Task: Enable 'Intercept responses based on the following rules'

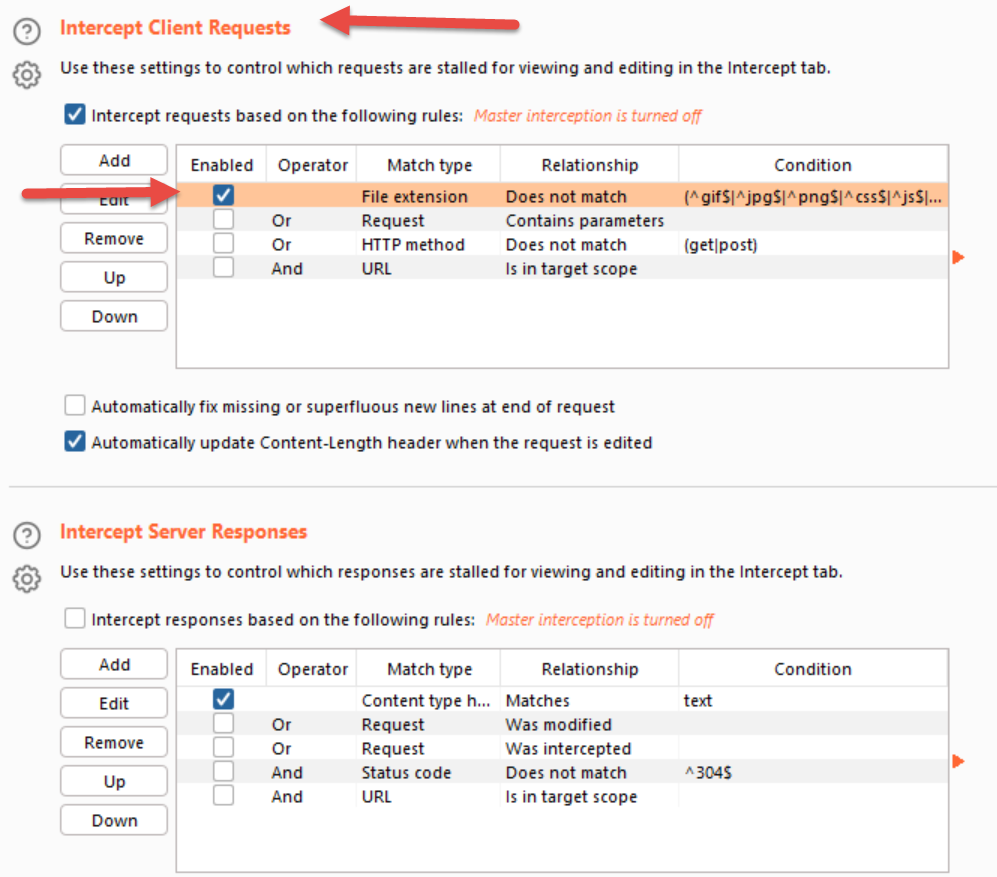Action: click(x=75, y=619)
